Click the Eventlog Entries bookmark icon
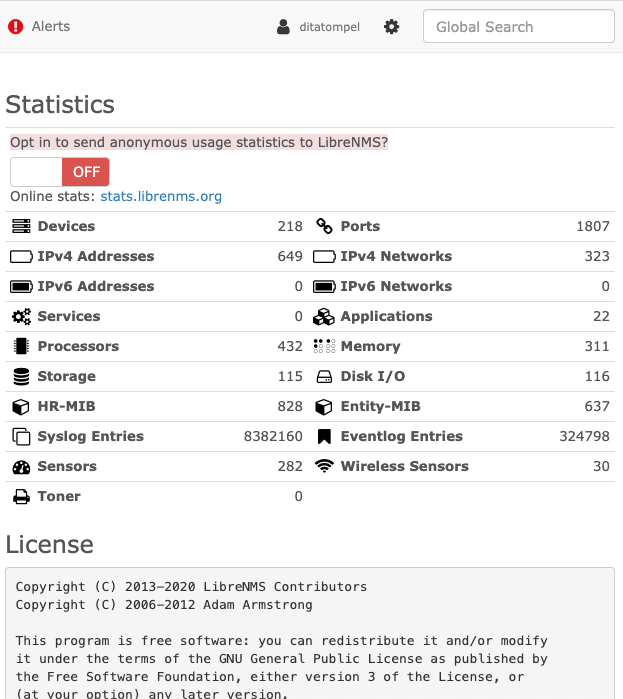Viewport: 623px width, 699px height. click(324, 436)
